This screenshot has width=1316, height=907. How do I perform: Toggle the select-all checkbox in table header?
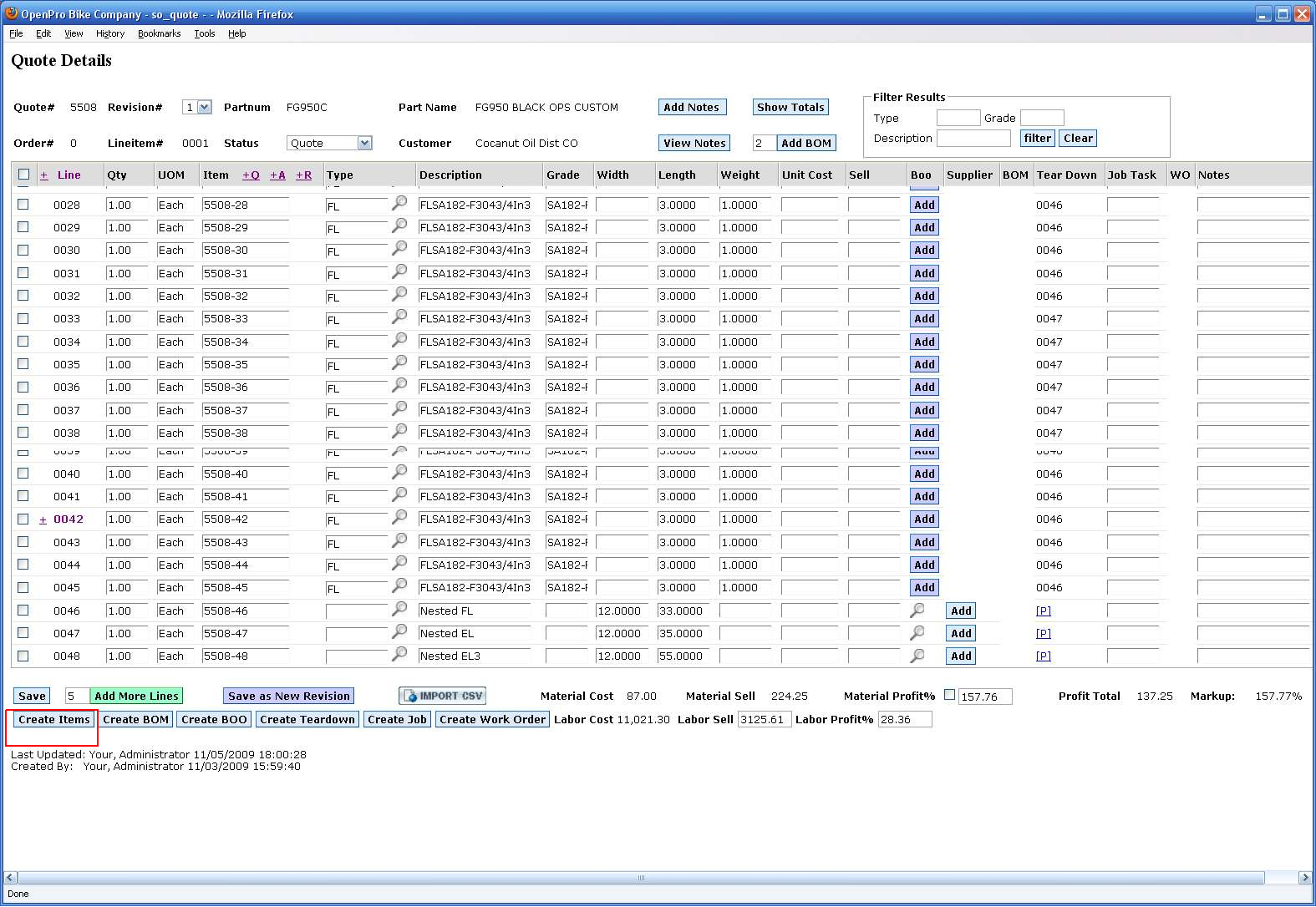pyautogui.click(x=23, y=175)
